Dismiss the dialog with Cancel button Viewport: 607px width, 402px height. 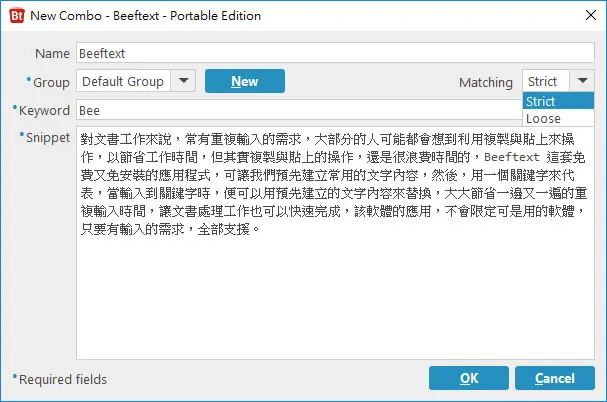555,378
